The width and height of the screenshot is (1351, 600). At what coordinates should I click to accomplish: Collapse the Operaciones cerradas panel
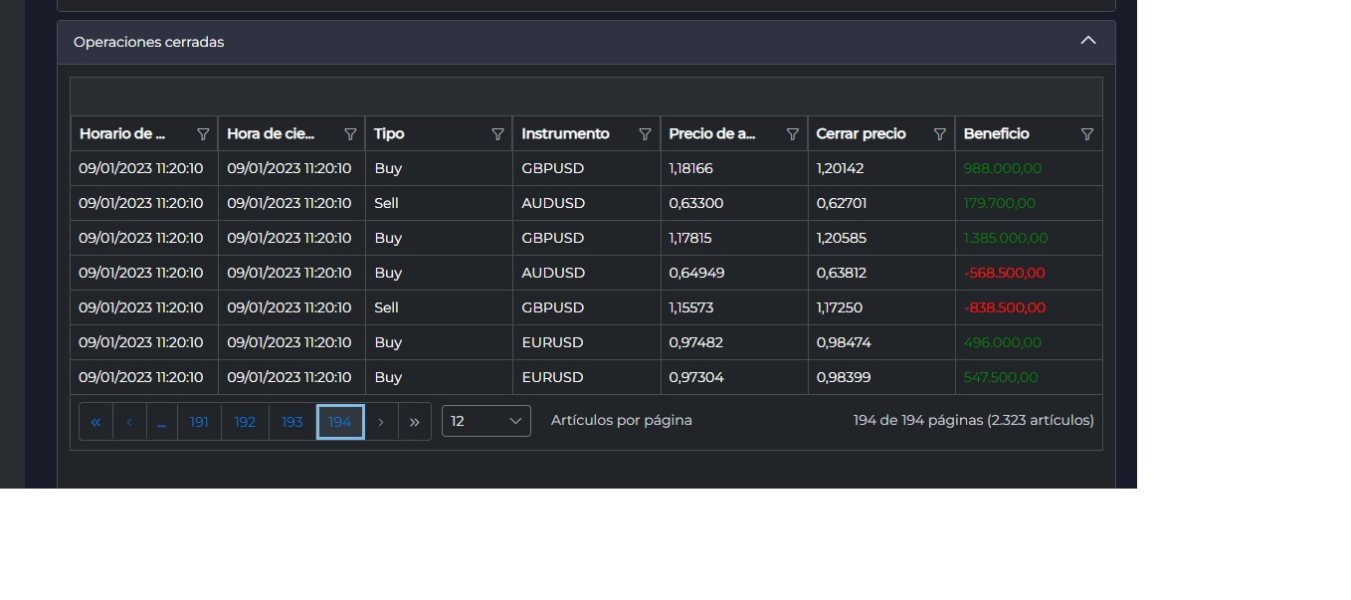coord(1088,41)
